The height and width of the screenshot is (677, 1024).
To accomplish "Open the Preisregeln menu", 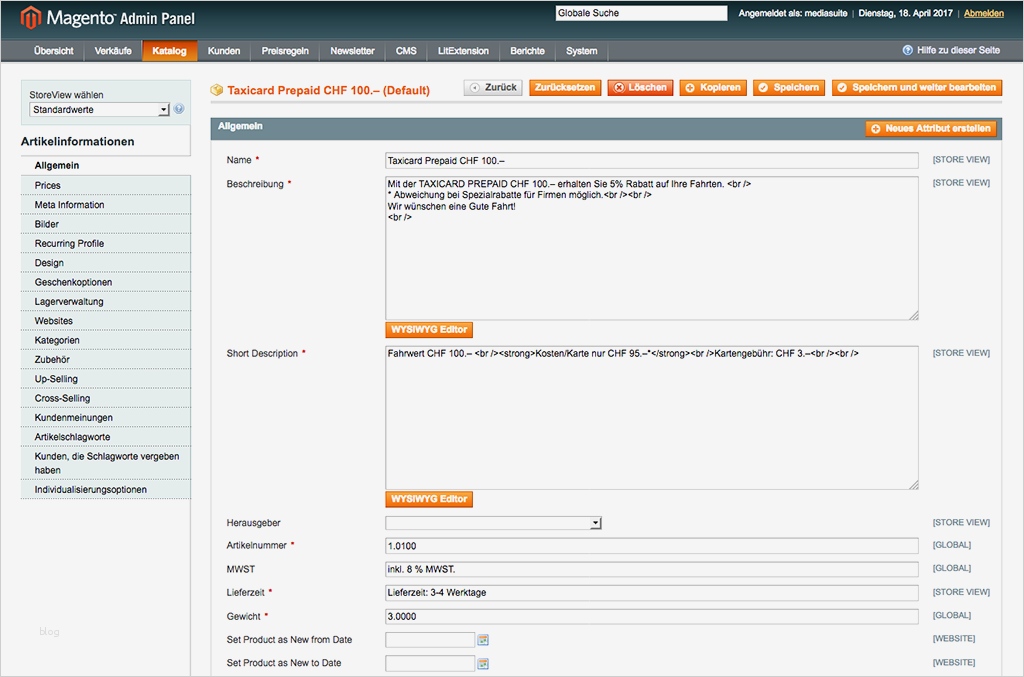I will click(285, 51).
